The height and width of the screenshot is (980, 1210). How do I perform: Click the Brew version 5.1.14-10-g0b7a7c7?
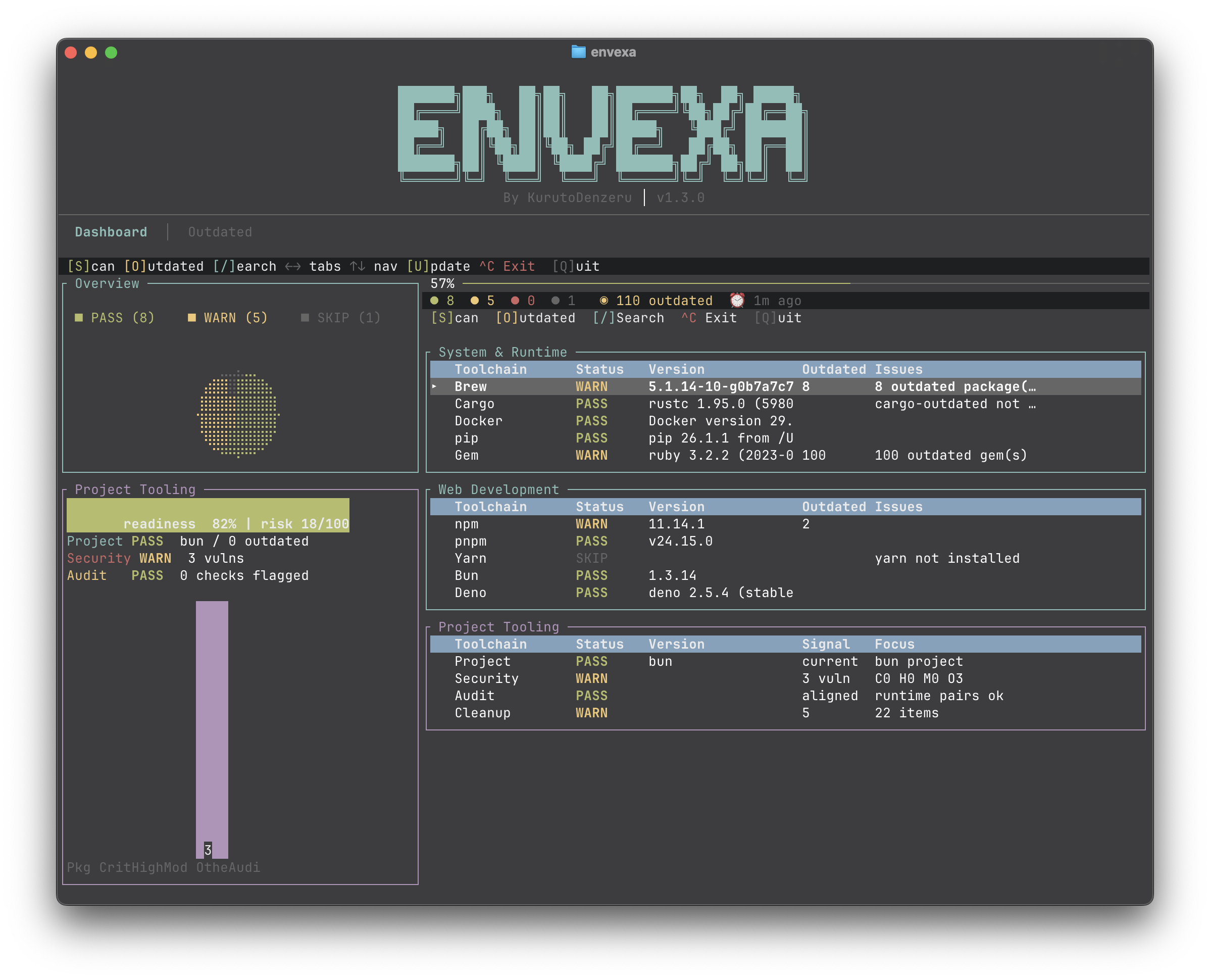point(721,386)
